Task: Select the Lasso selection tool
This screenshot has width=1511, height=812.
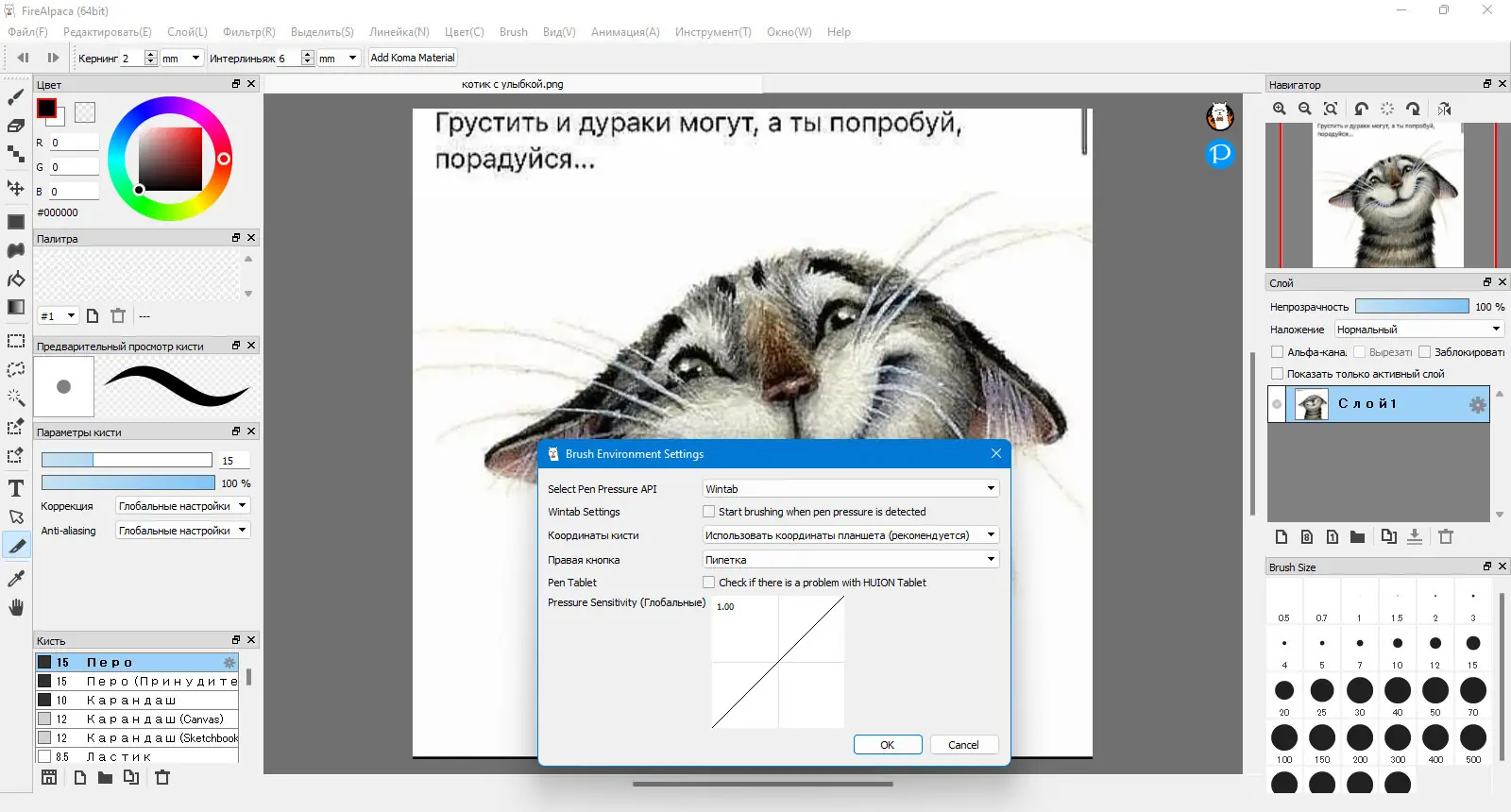Action: pyautogui.click(x=16, y=370)
